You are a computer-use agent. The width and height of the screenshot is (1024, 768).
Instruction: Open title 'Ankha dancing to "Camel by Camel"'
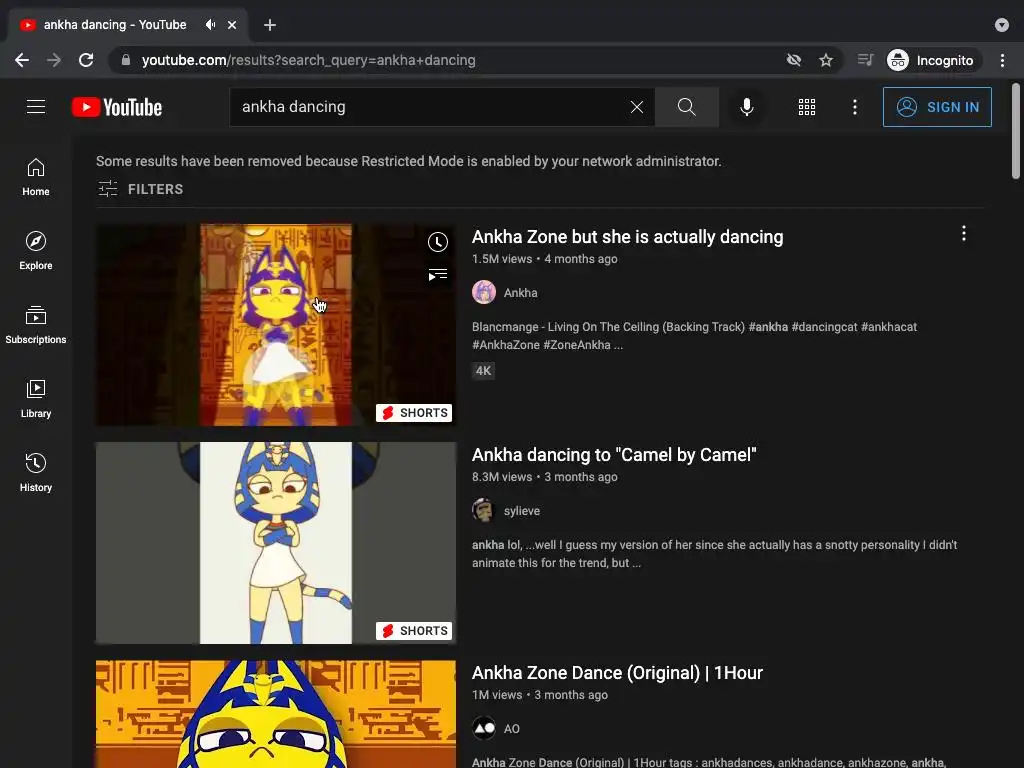(614, 455)
